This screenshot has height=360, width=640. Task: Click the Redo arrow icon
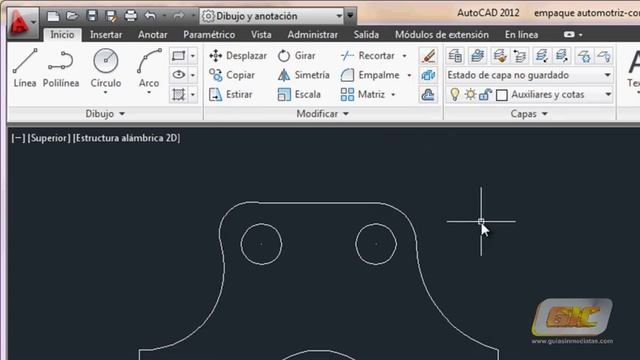pyautogui.click(x=179, y=16)
